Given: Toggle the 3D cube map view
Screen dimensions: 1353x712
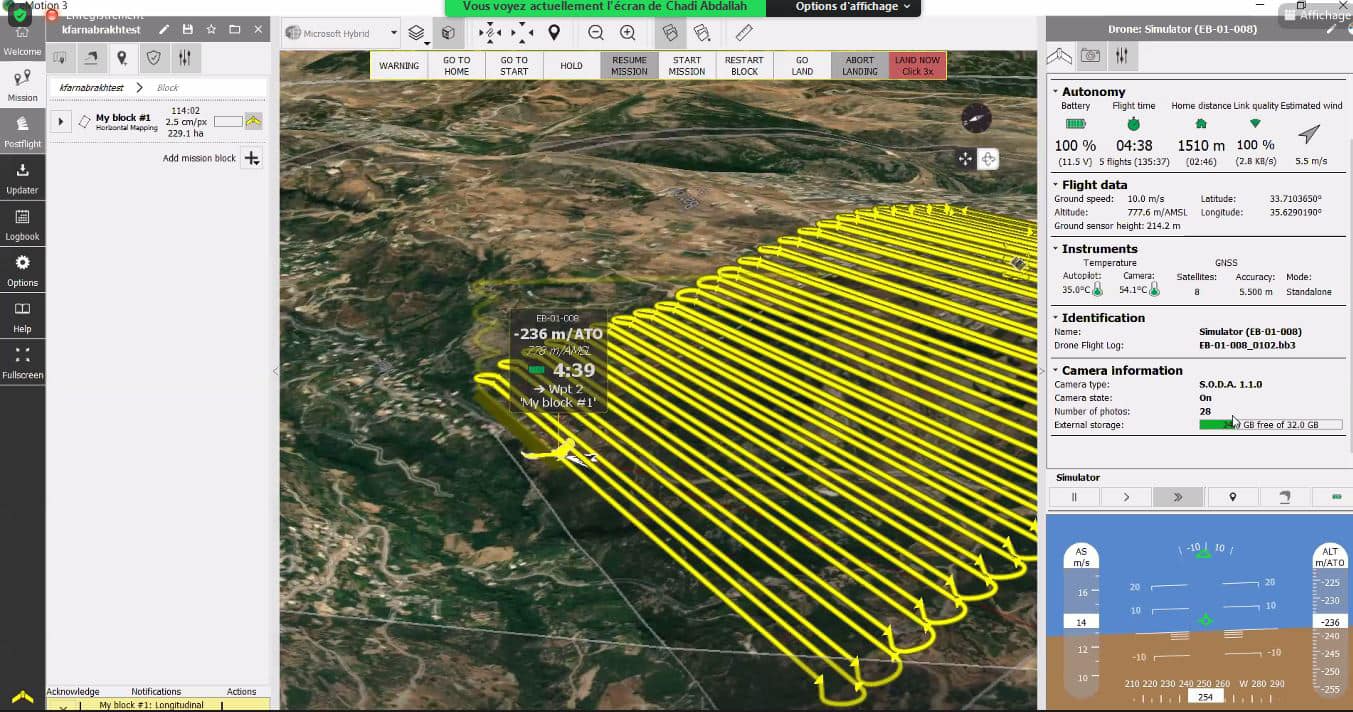Looking at the screenshot, I should (x=449, y=33).
